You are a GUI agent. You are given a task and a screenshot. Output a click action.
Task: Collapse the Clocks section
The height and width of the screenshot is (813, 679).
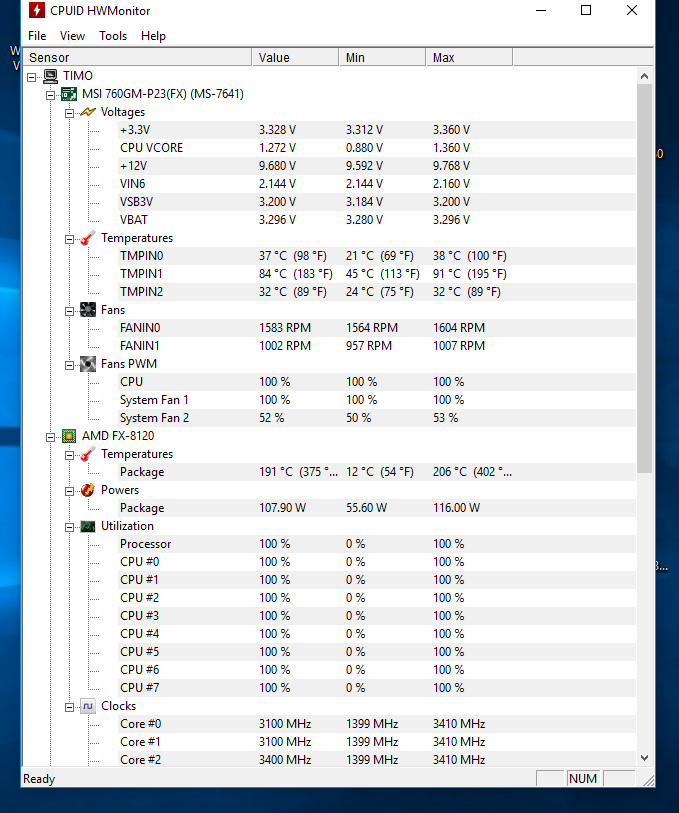[69, 708]
